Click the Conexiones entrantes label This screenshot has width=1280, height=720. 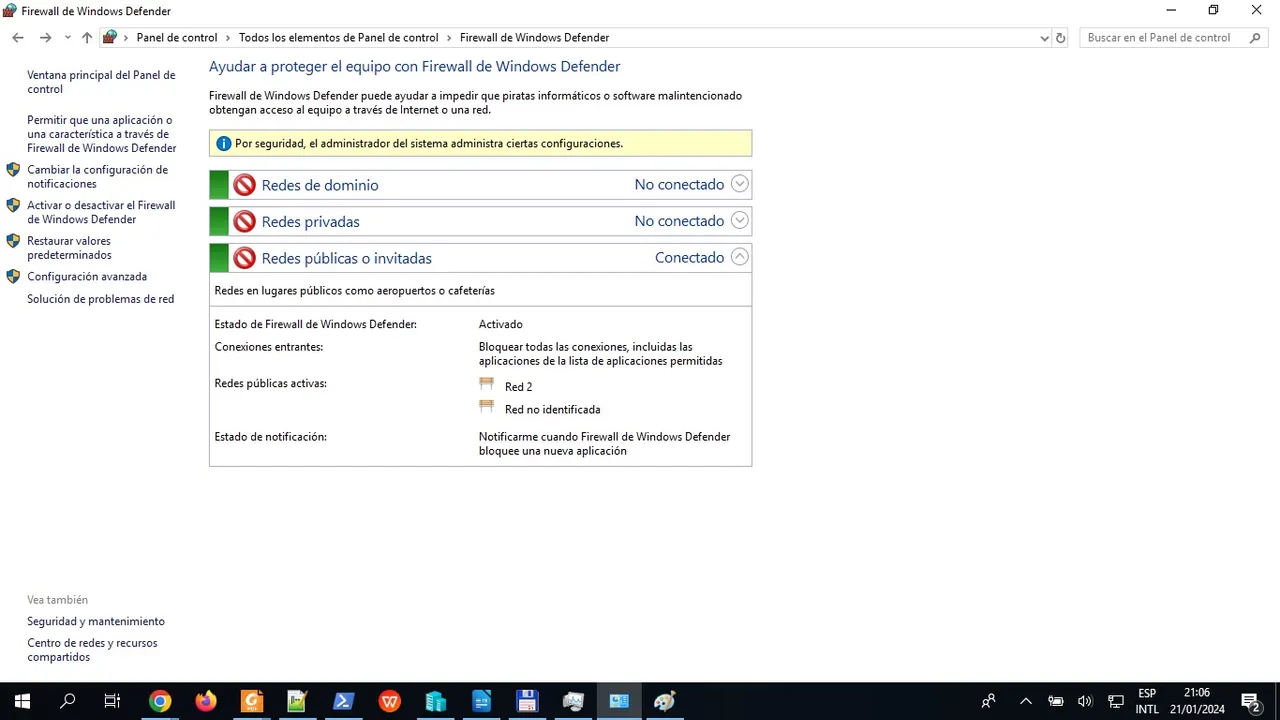tap(269, 347)
